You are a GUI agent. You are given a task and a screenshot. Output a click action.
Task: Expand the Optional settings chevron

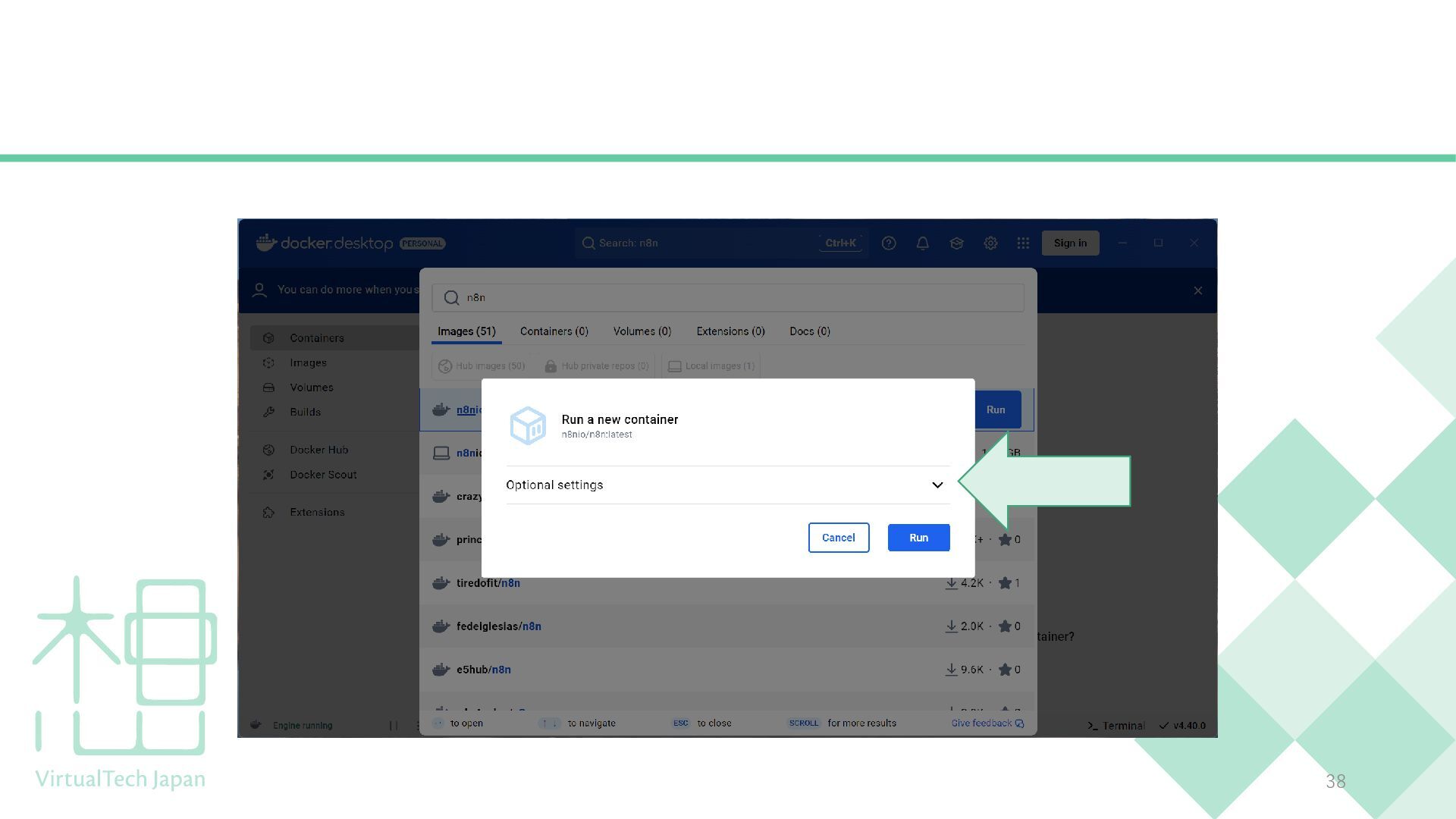pyautogui.click(x=937, y=485)
